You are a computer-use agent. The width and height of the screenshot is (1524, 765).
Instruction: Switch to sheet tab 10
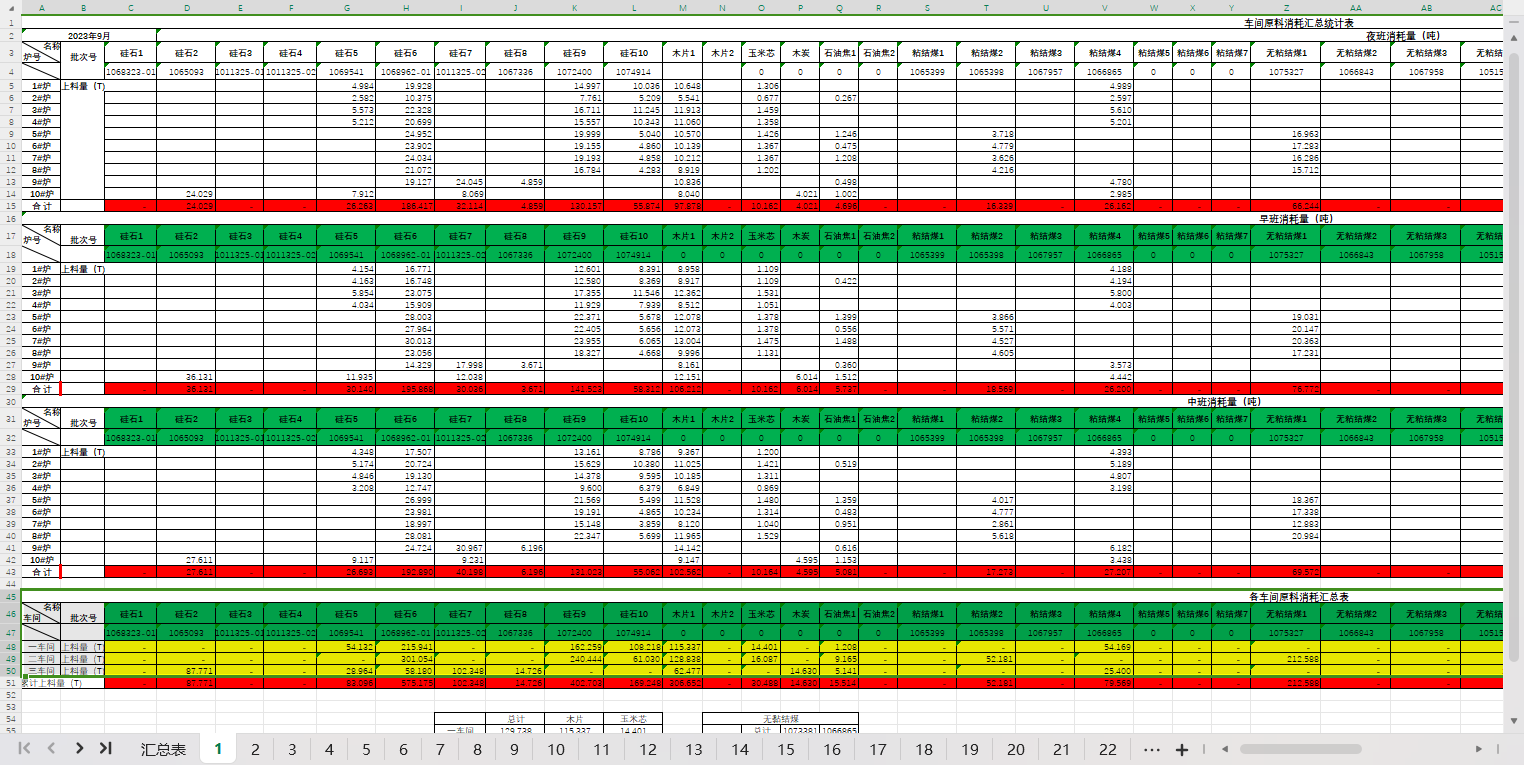click(x=555, y=750)
